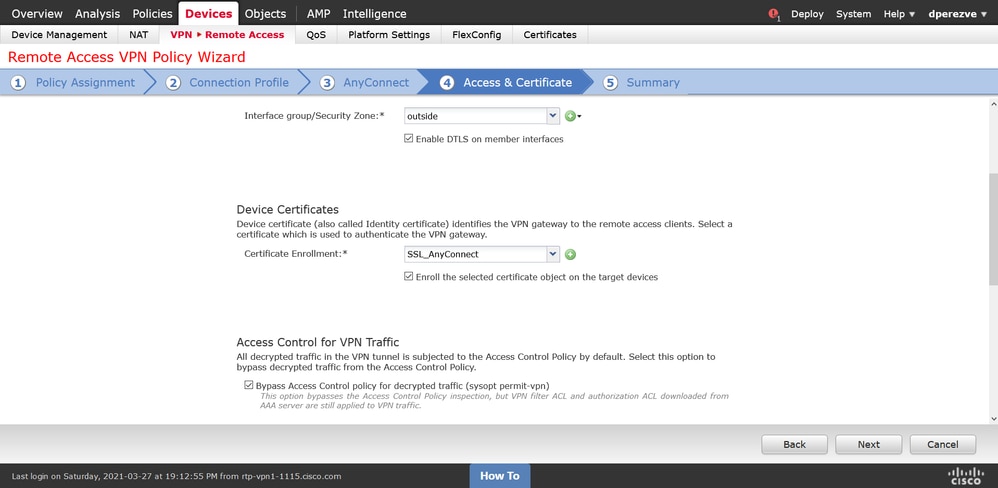Add a certificate enrollment with green plus
Viewport: 998px width, 488px height.
(570, 254)
